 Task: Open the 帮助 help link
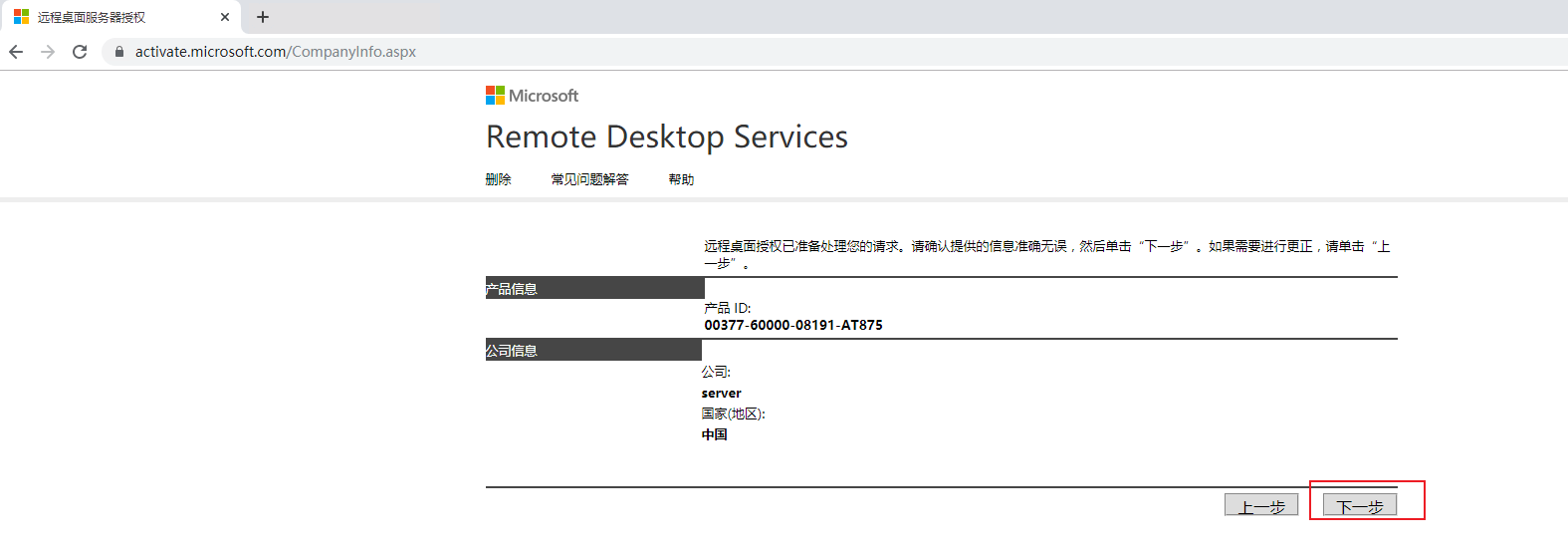(x=681, y=179)
